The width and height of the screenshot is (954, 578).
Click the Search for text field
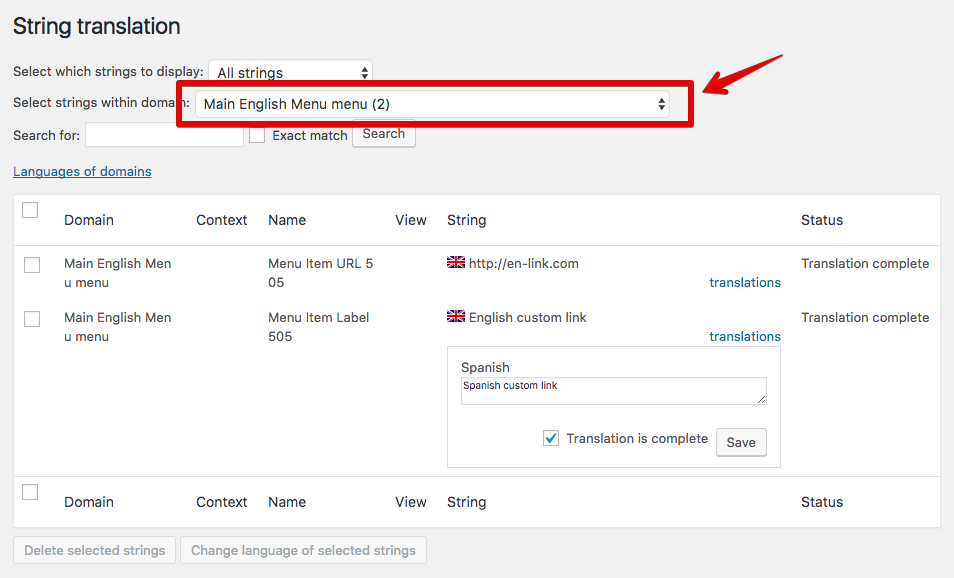tap(164, 135)
